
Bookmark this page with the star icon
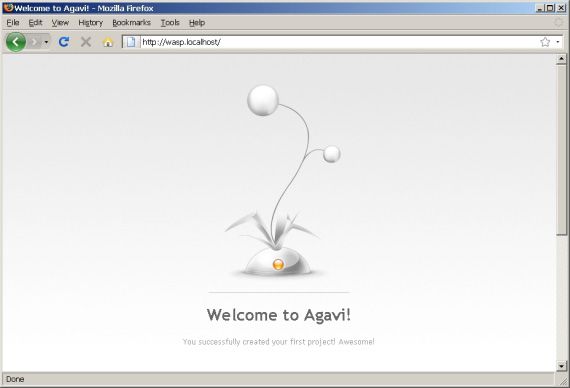(x=545, y=42)
